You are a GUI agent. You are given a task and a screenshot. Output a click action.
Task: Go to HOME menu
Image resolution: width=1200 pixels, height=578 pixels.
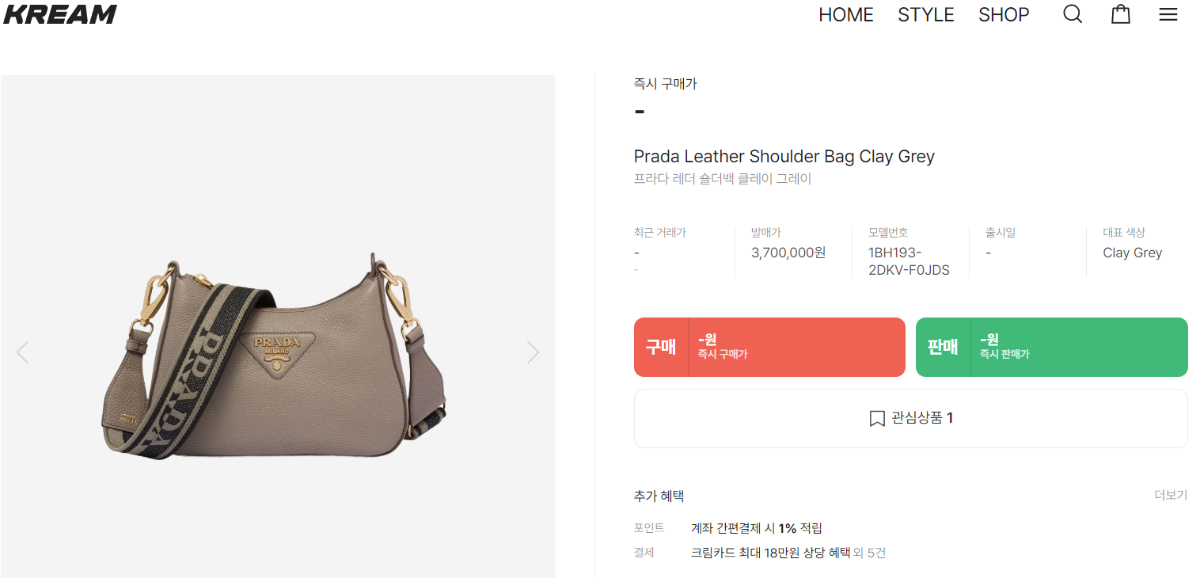coord(846,15)
